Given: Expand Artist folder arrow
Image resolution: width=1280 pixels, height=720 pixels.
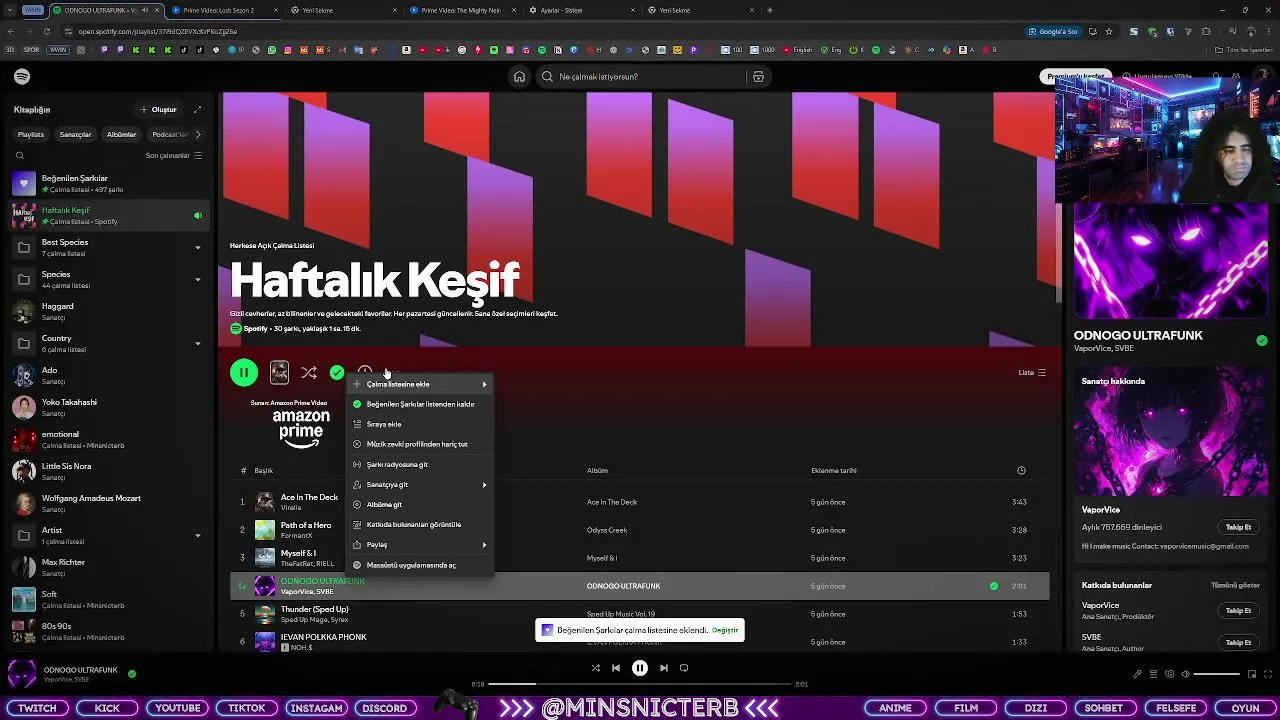Looking at the screenshot, I should pos(197,535).
